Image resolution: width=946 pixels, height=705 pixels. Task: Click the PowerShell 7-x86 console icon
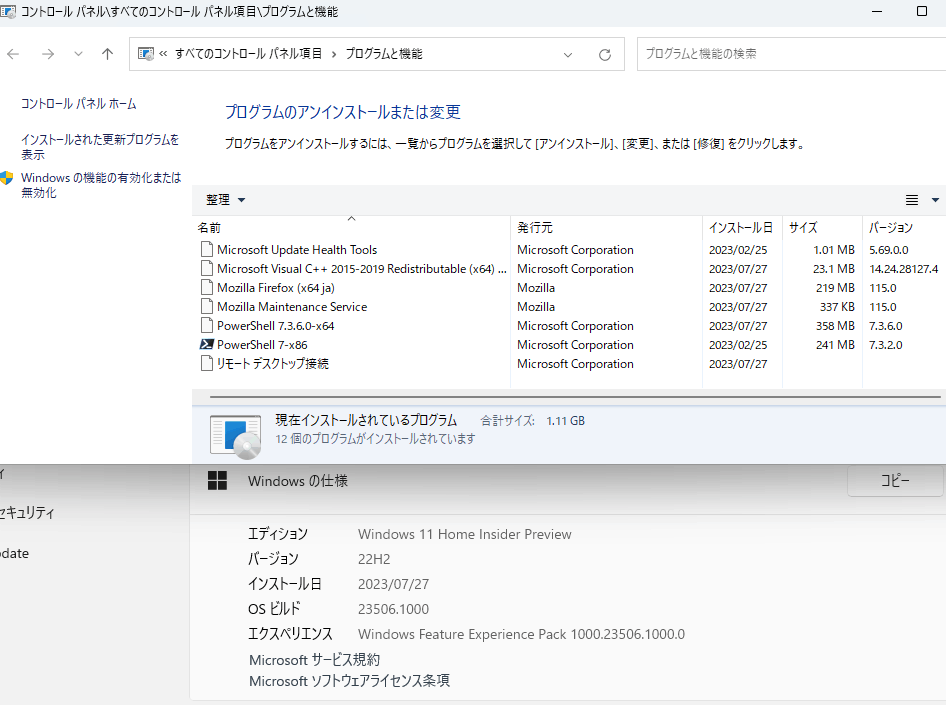[206, 344]
